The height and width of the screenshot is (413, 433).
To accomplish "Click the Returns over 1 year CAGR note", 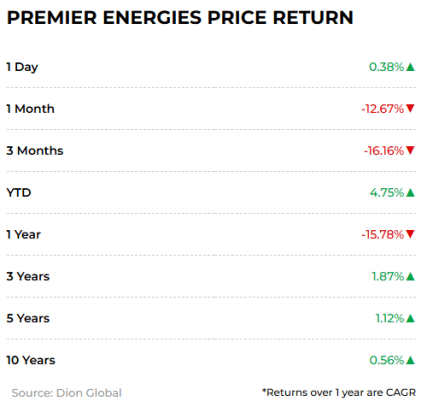I will pos(339,393).
